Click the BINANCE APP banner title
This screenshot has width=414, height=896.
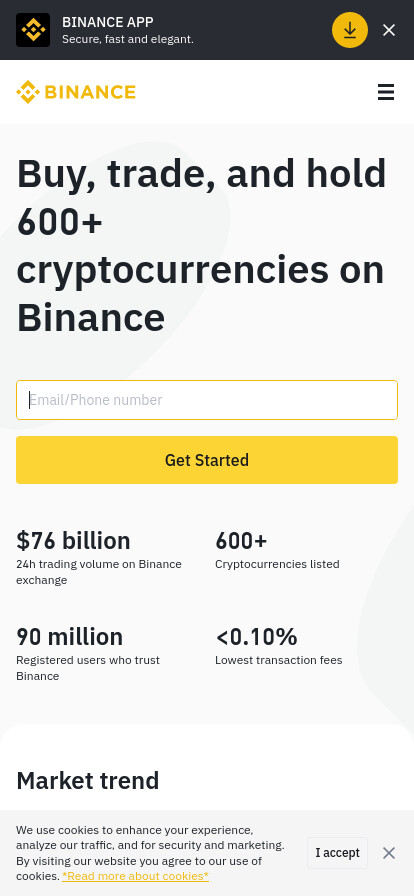coord(108,22)
